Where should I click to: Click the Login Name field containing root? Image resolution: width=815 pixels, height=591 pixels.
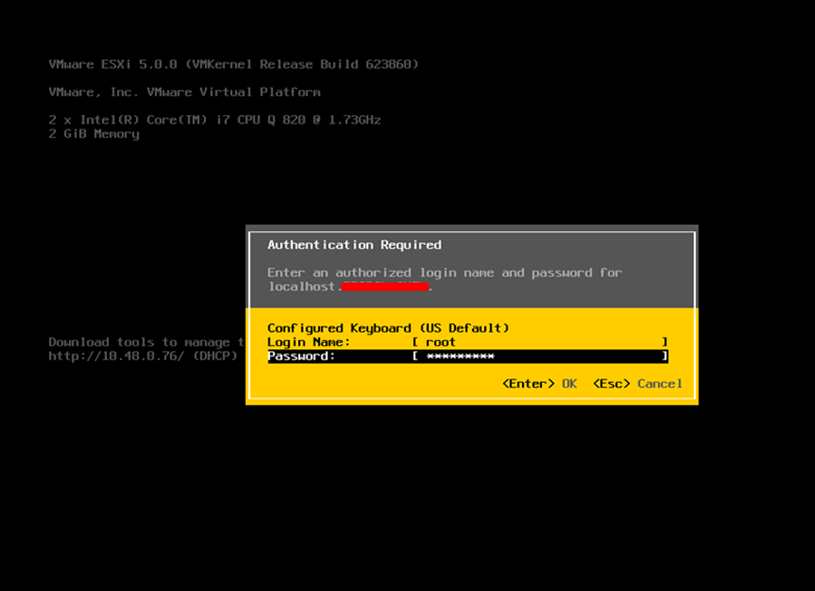pos(540,342)
